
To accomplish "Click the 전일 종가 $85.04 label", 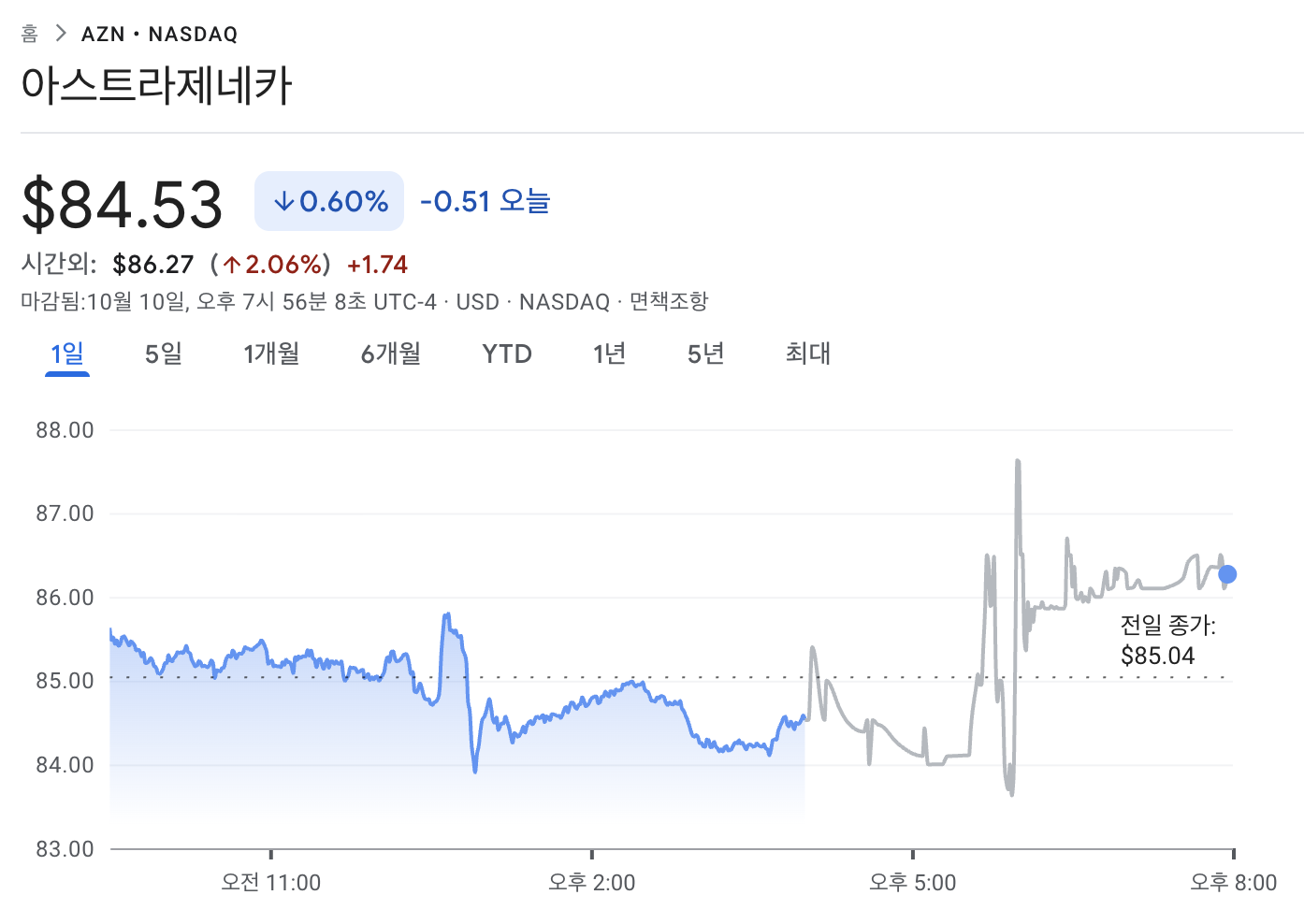I will [1167, 641].
